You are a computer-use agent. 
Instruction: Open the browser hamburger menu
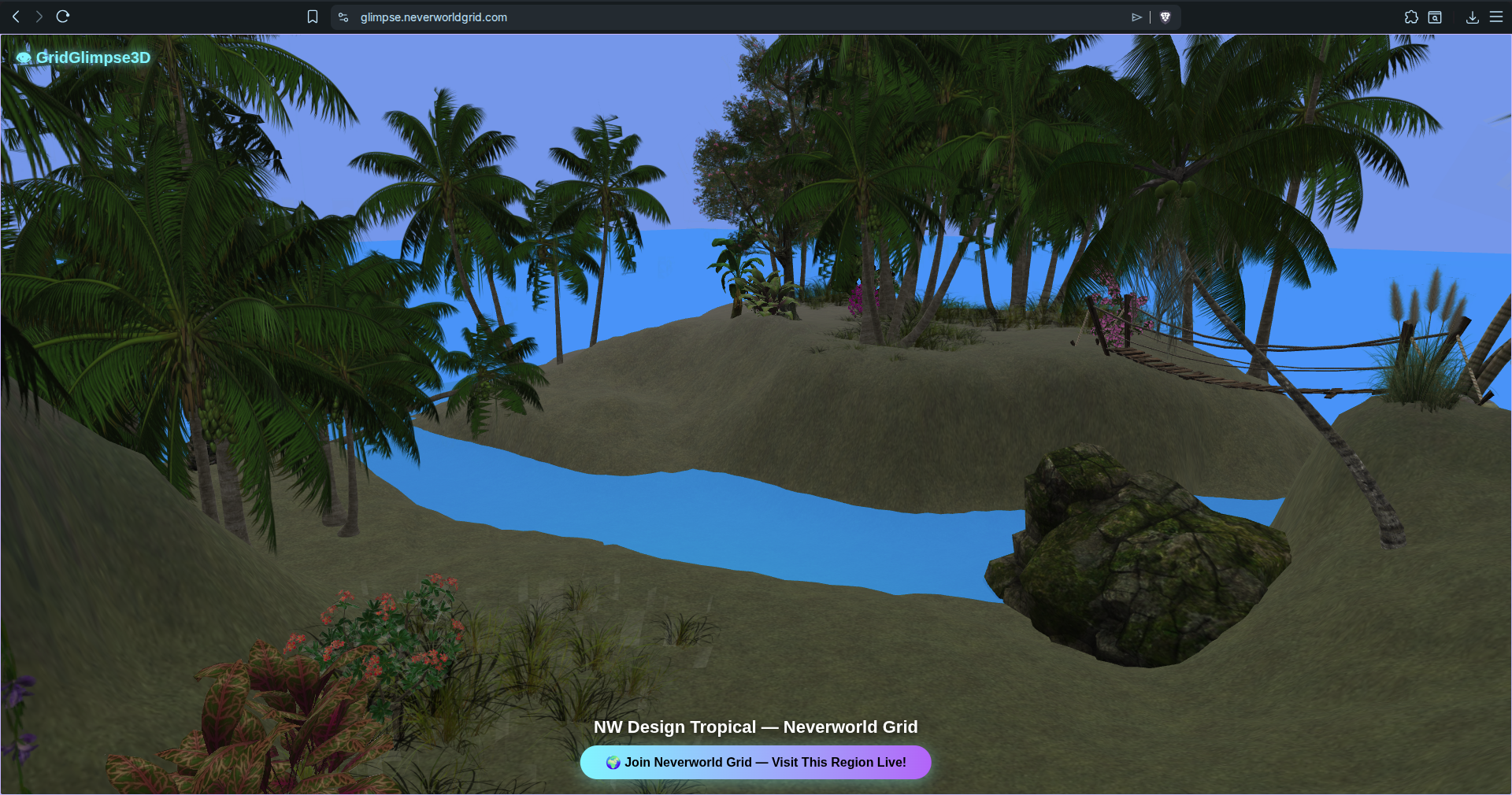click(1496, 17)
